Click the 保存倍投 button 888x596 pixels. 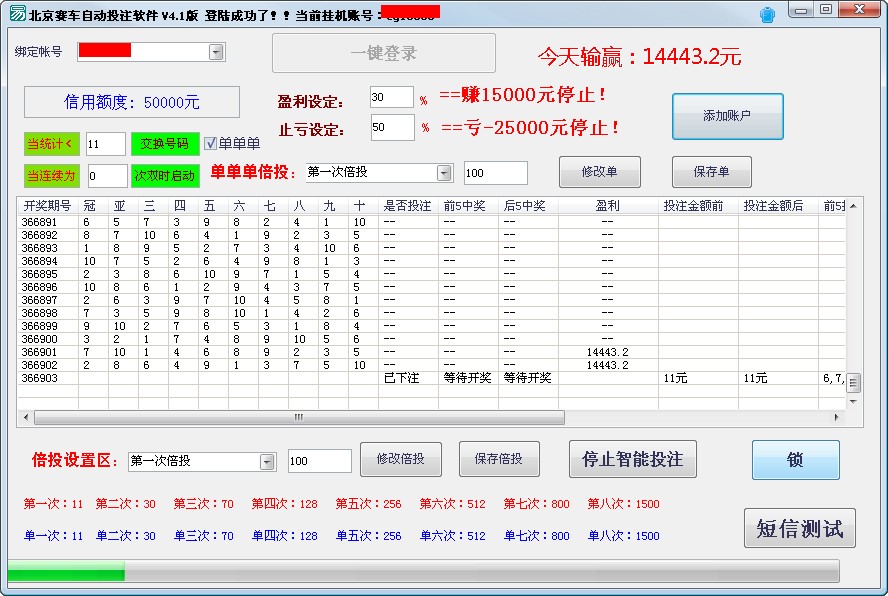click(x=499, y=459)
